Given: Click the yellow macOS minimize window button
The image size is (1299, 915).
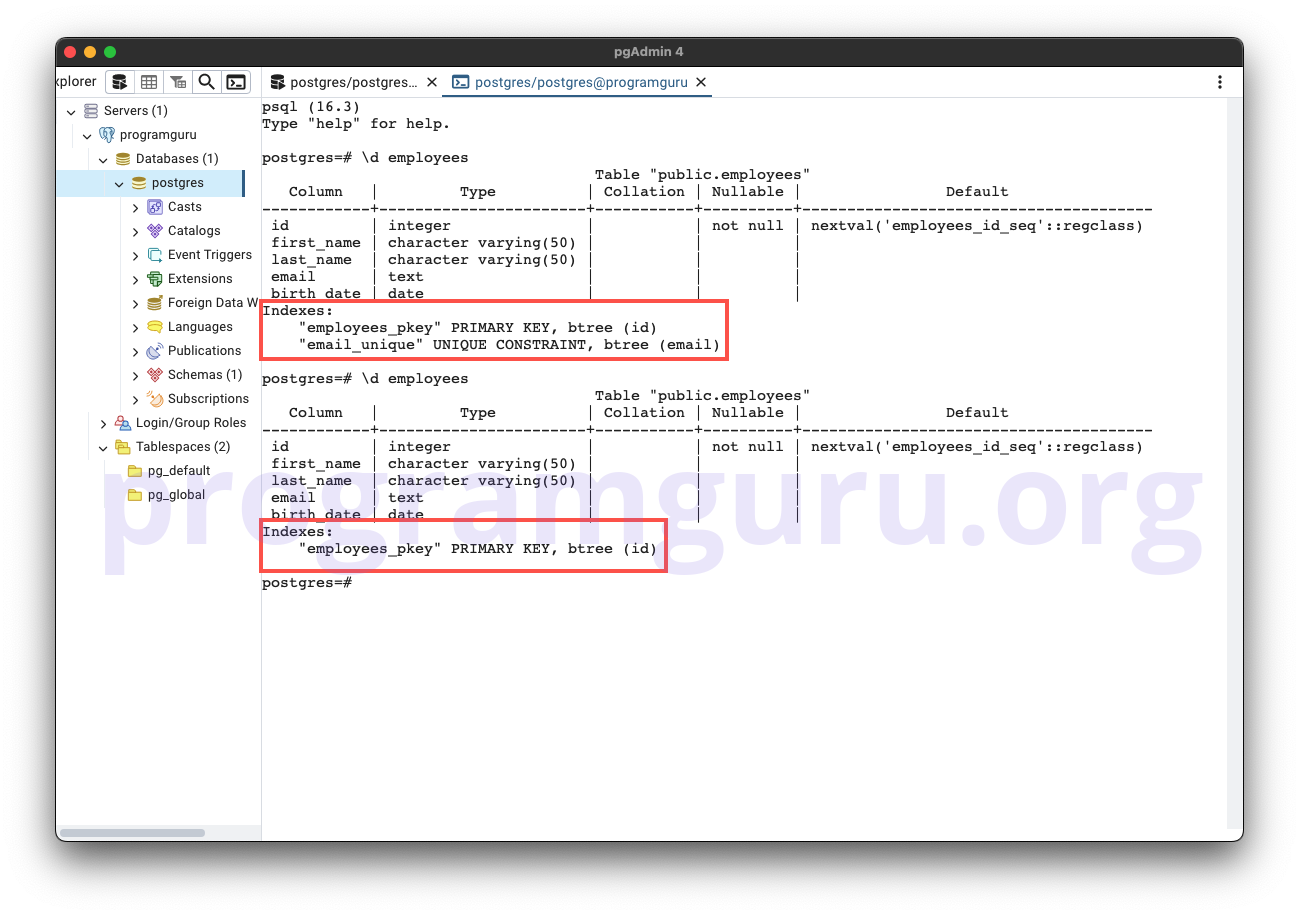Looking at the screenshot, I should 90,52.
